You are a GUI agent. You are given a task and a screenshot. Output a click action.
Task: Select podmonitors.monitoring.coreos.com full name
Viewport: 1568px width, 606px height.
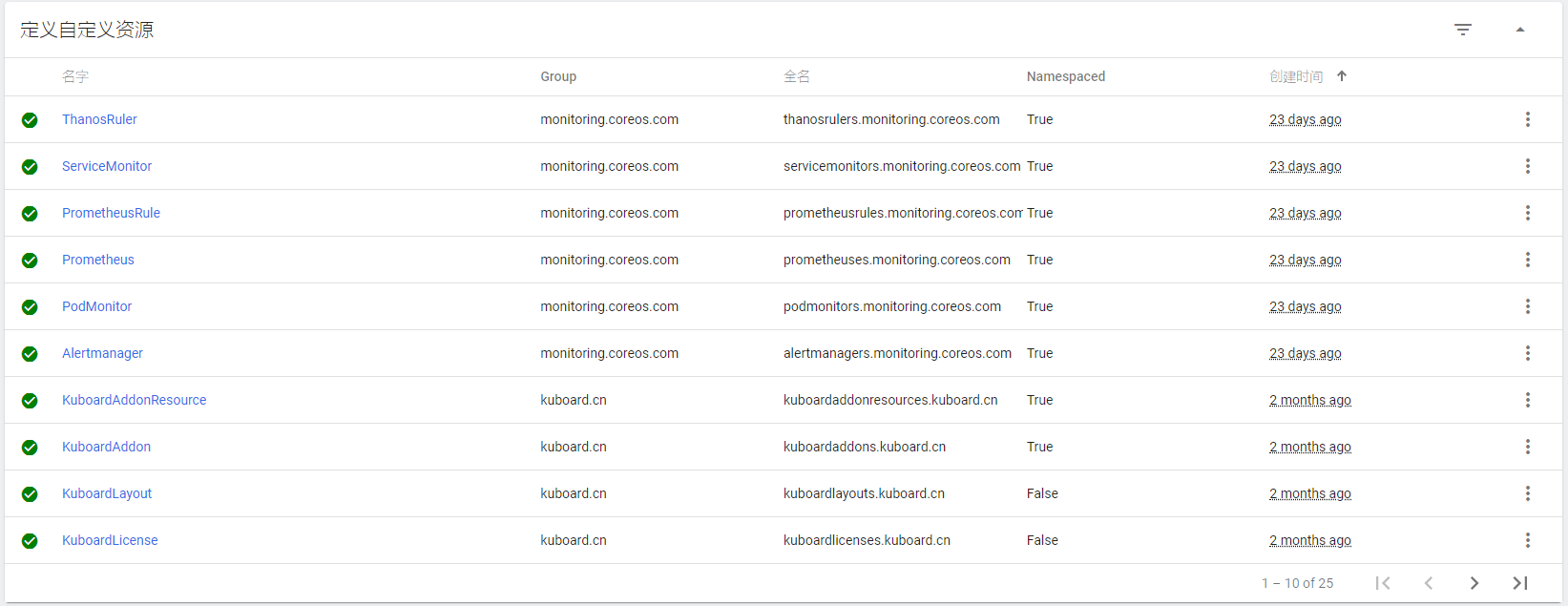pos(892,306)
